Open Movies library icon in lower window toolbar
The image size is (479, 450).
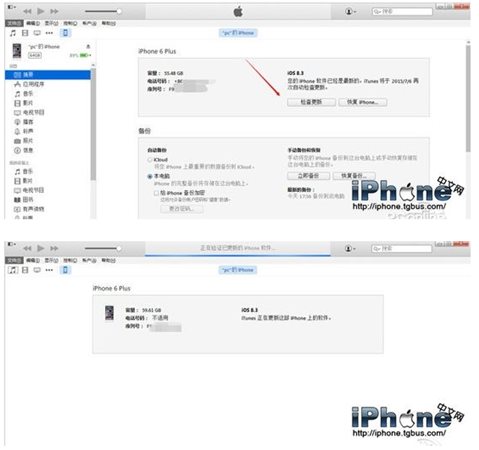(x=25, y=270)
